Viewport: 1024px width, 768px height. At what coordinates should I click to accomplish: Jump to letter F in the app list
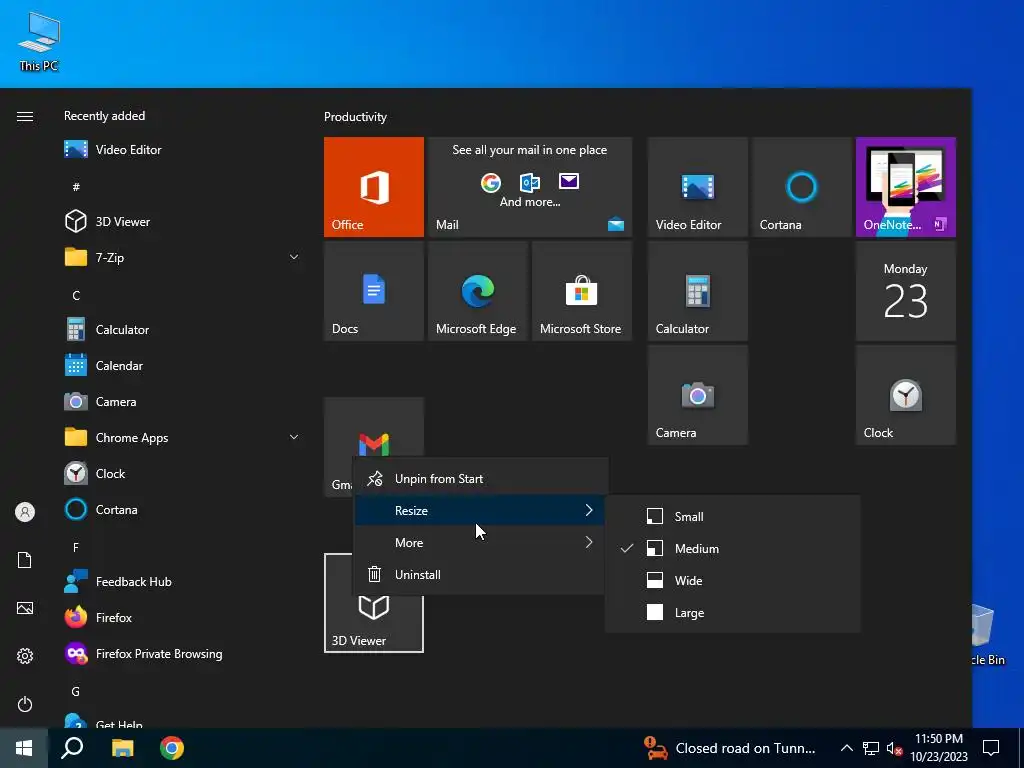[x=76, y=547]
